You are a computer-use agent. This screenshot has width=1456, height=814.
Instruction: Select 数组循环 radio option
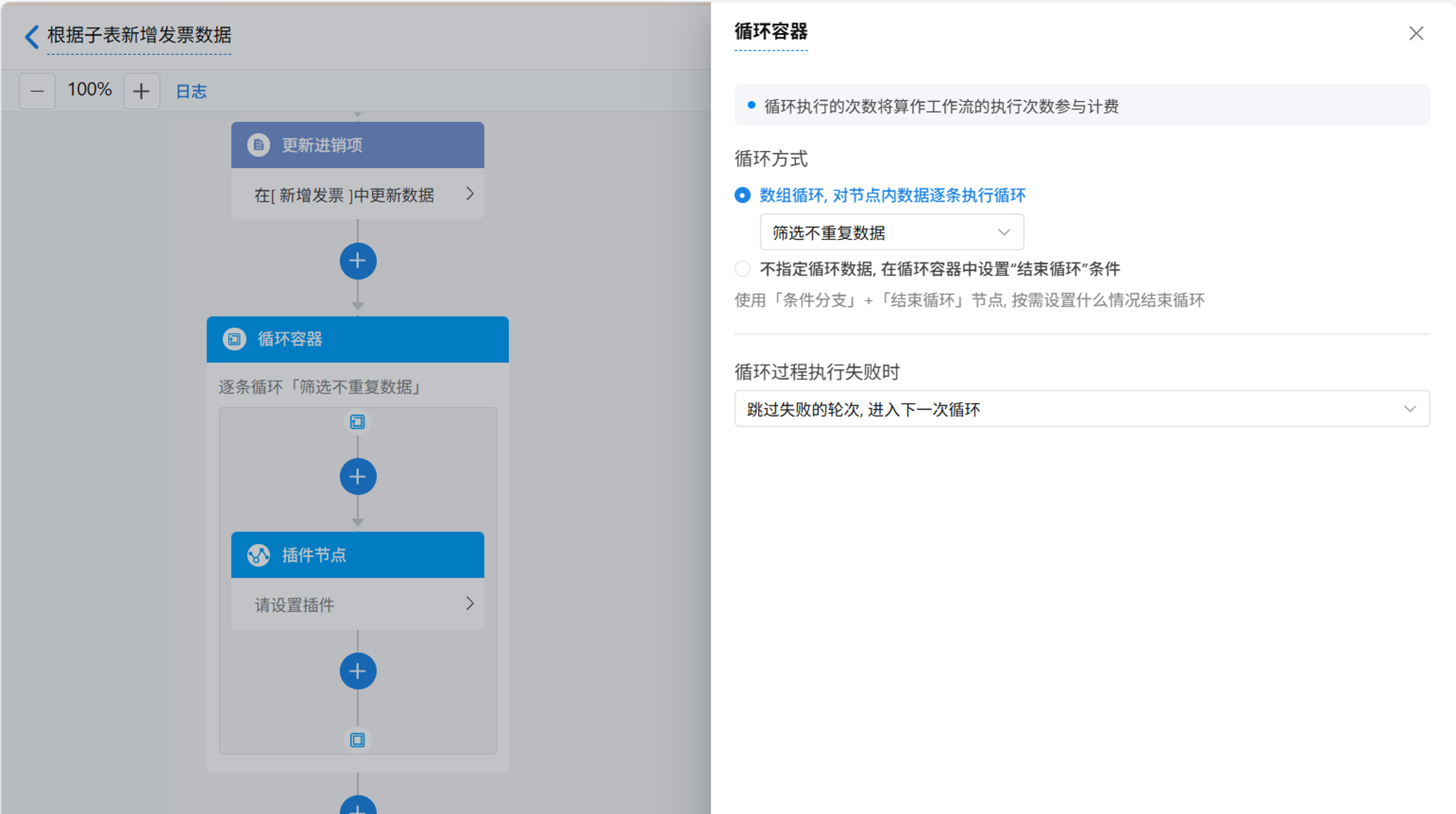coord(743,195)
